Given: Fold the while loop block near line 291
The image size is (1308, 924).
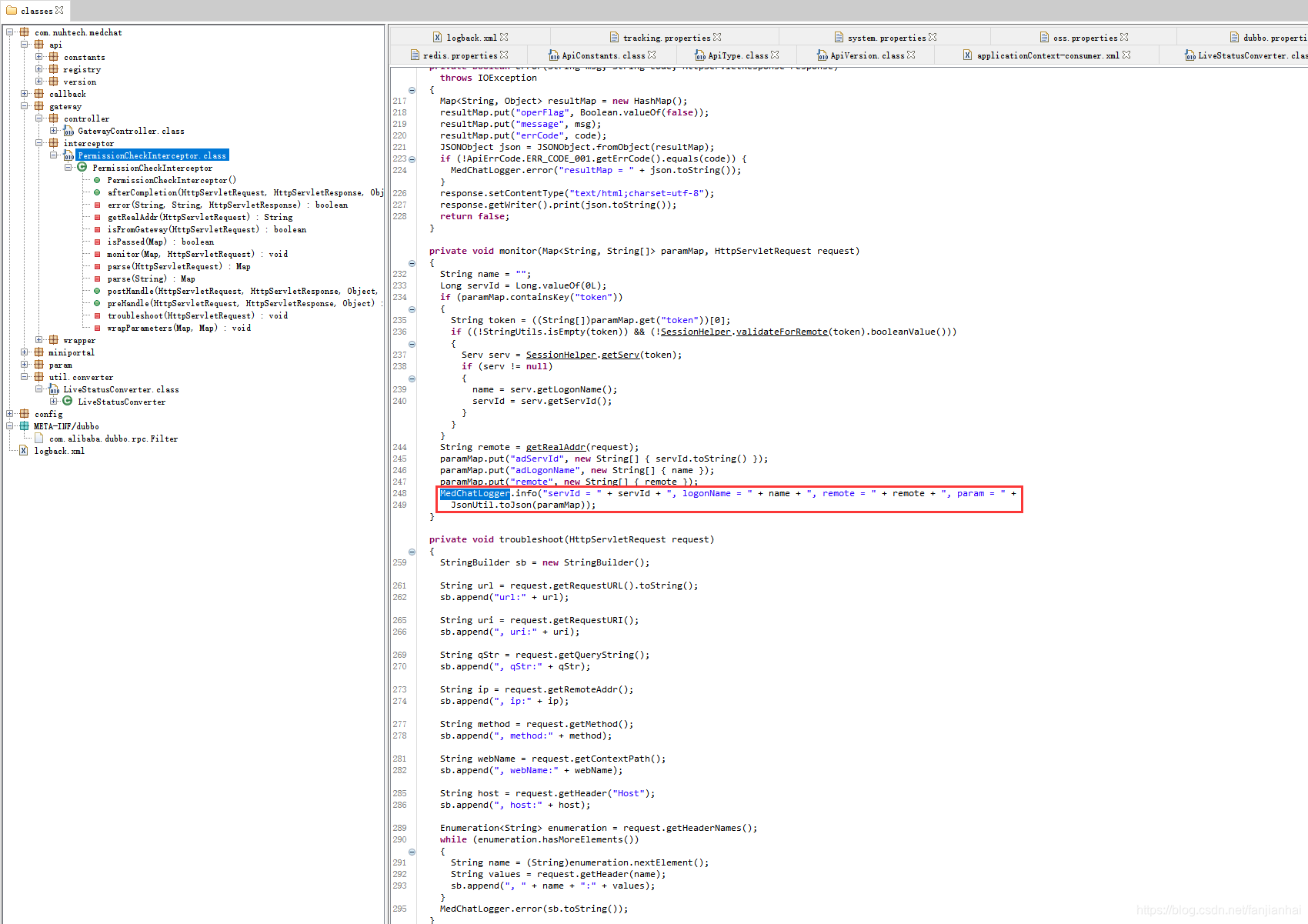Looking at the screenshot, I should pyautogui.click(x=412, y=852).
